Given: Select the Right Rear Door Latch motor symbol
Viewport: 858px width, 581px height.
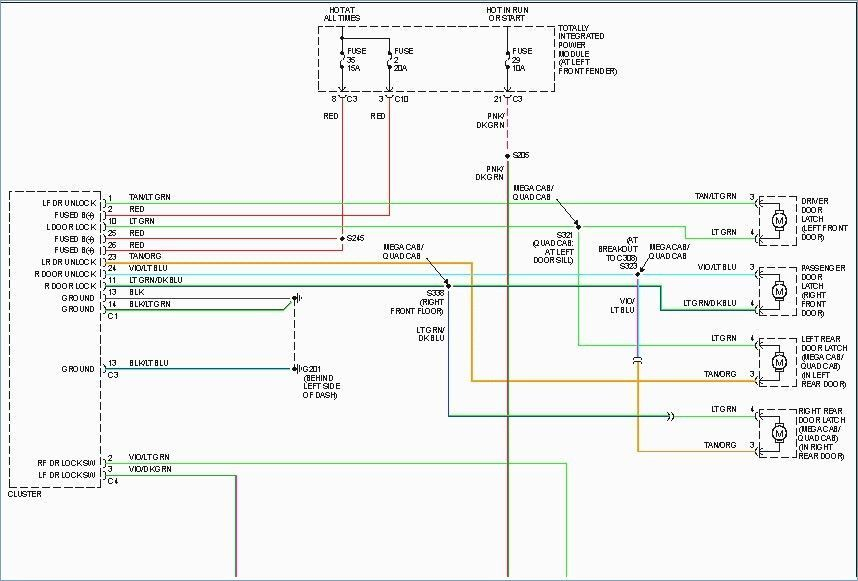Looking at the screenshot, I should tap(778, 433).
